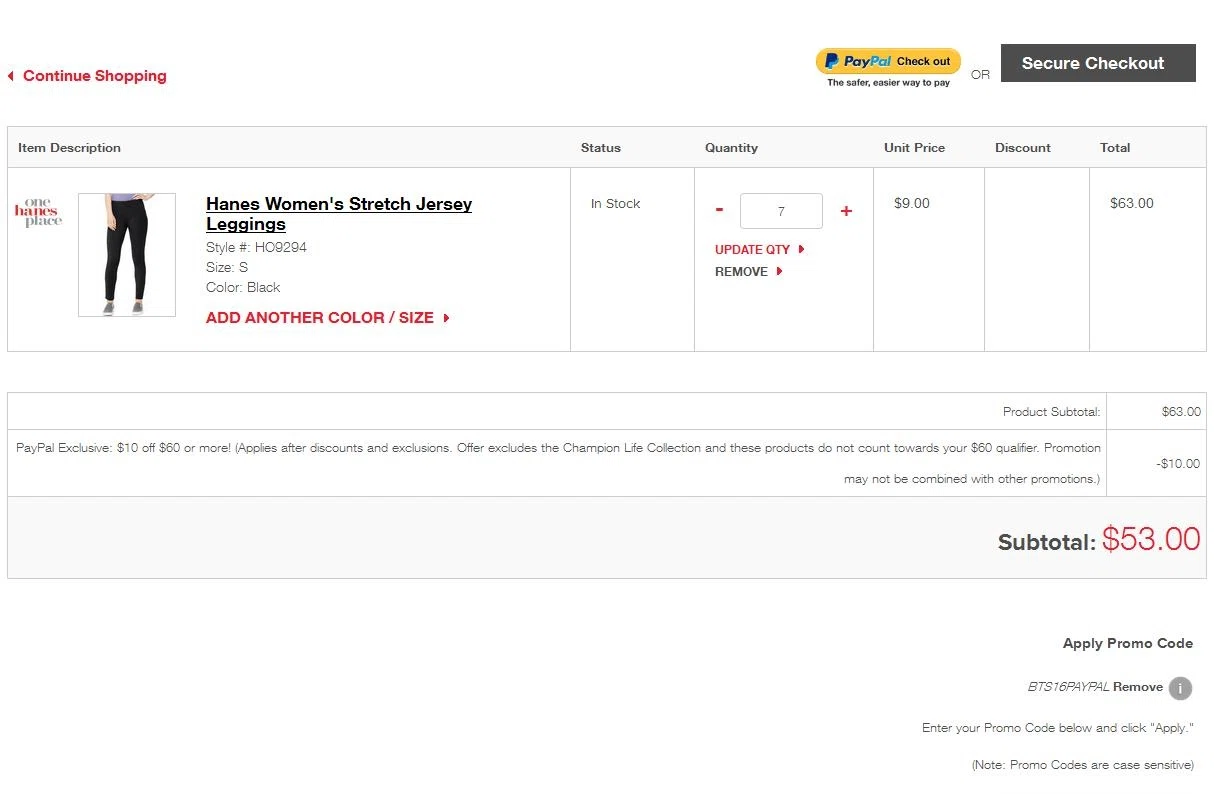Click Add Another Color / Size

[x=328, y=318]
